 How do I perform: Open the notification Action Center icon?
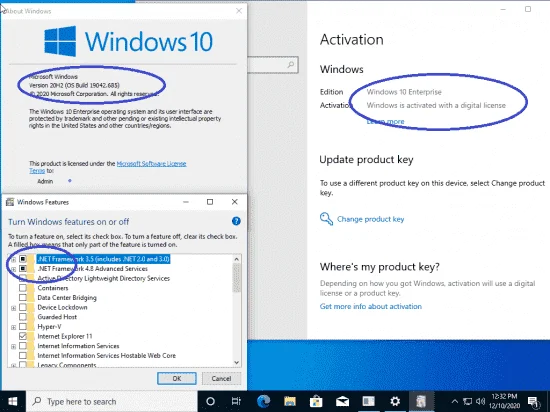(534, 401)
